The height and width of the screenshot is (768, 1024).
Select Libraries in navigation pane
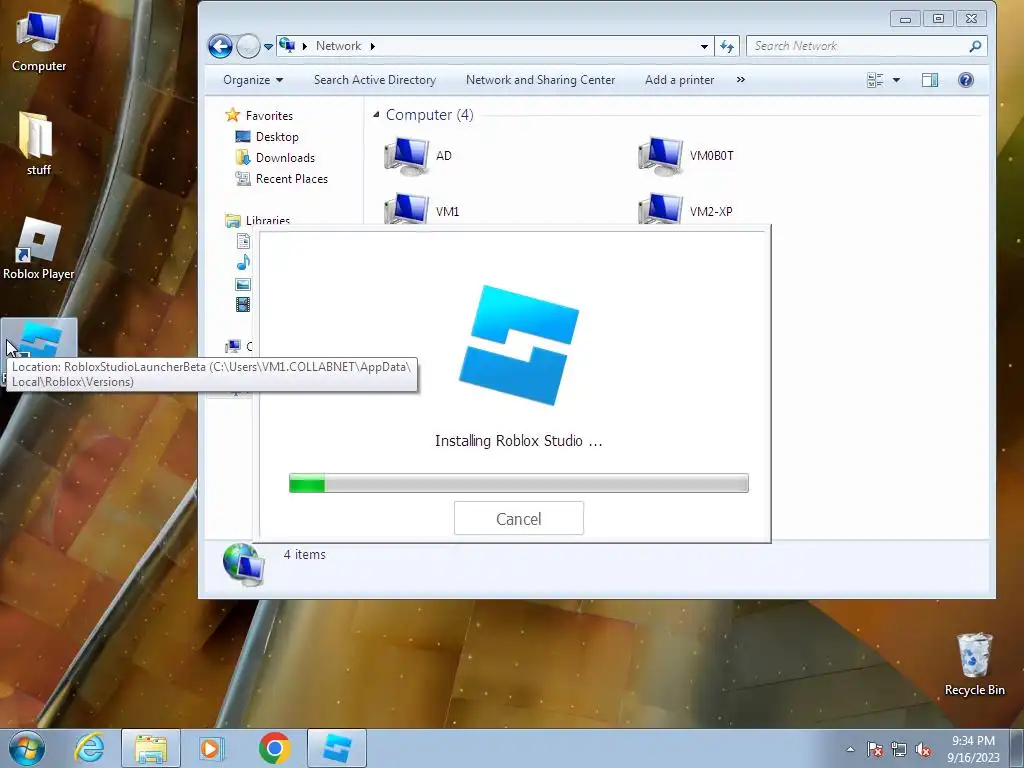tap(257, 220)
